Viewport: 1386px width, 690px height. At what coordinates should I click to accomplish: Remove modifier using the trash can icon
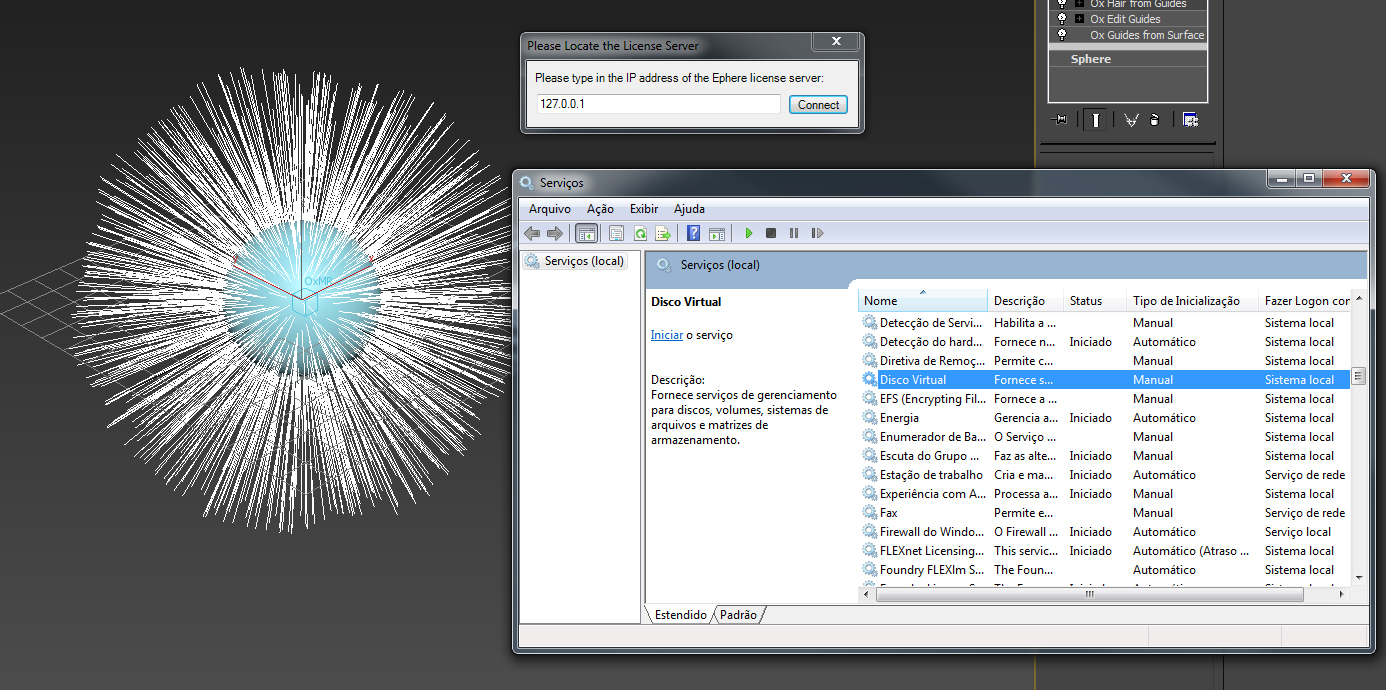point(1155,120)
